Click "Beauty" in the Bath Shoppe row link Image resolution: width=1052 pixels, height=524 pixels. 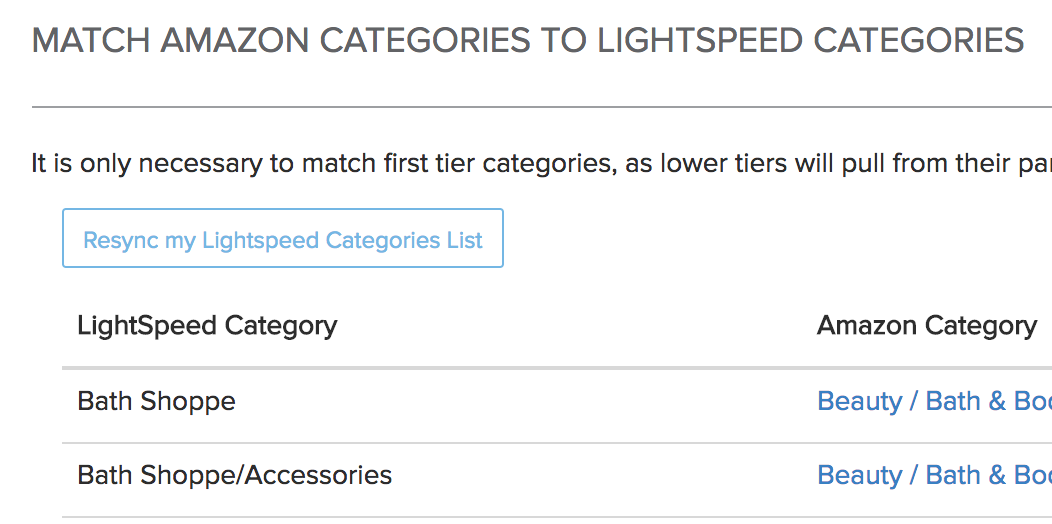pyautogui.click(x=860, y=401)
